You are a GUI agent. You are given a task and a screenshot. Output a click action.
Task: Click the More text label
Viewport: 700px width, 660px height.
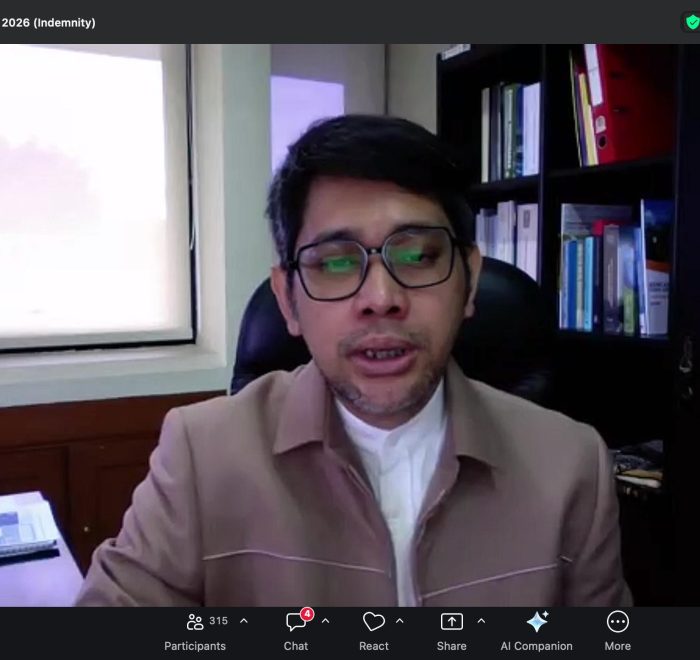click(x=618, y=646)
